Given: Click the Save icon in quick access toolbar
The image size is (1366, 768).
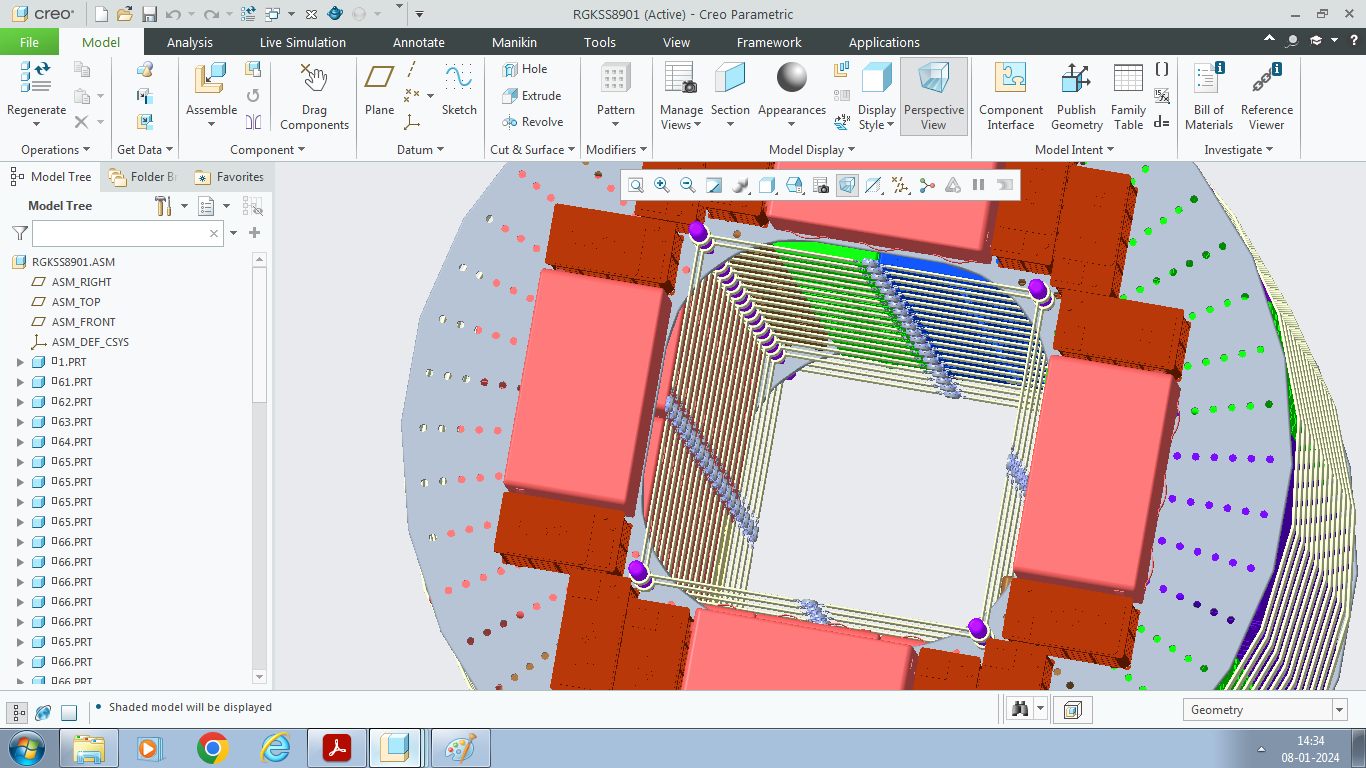Looking at the screenshot, I should (149, 14).
